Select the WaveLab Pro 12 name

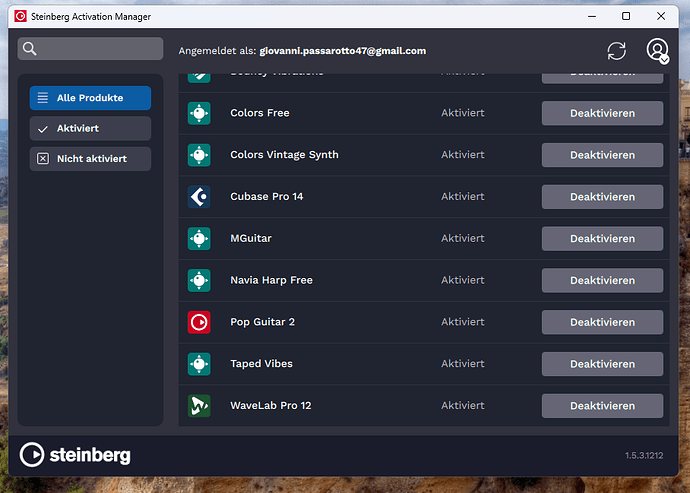point(271,406)
